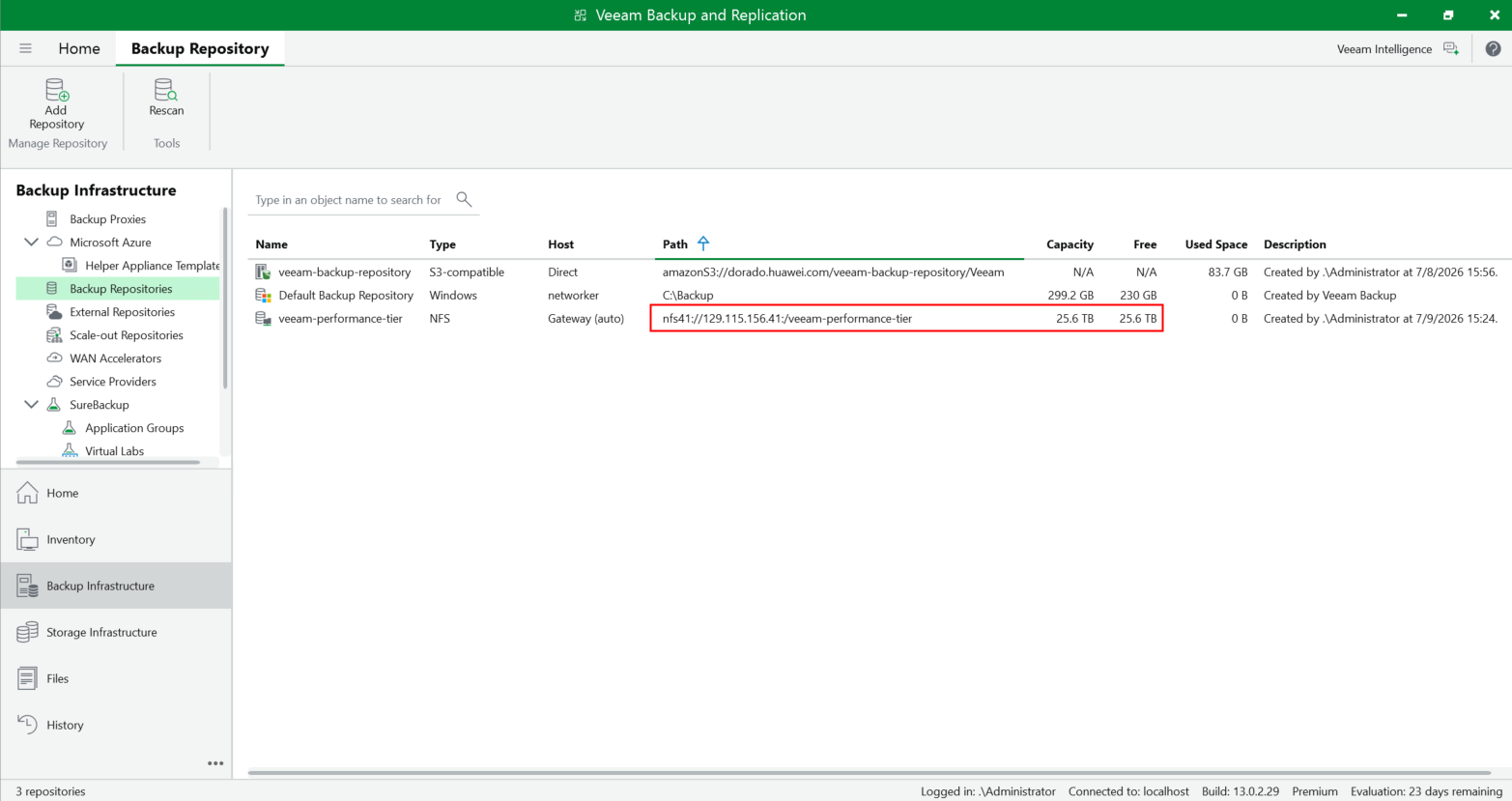Viewport: 1512px width, 801px height.
Task: Click the amazonS3 path of veeam-backup-repository
Action: (833, 272)
